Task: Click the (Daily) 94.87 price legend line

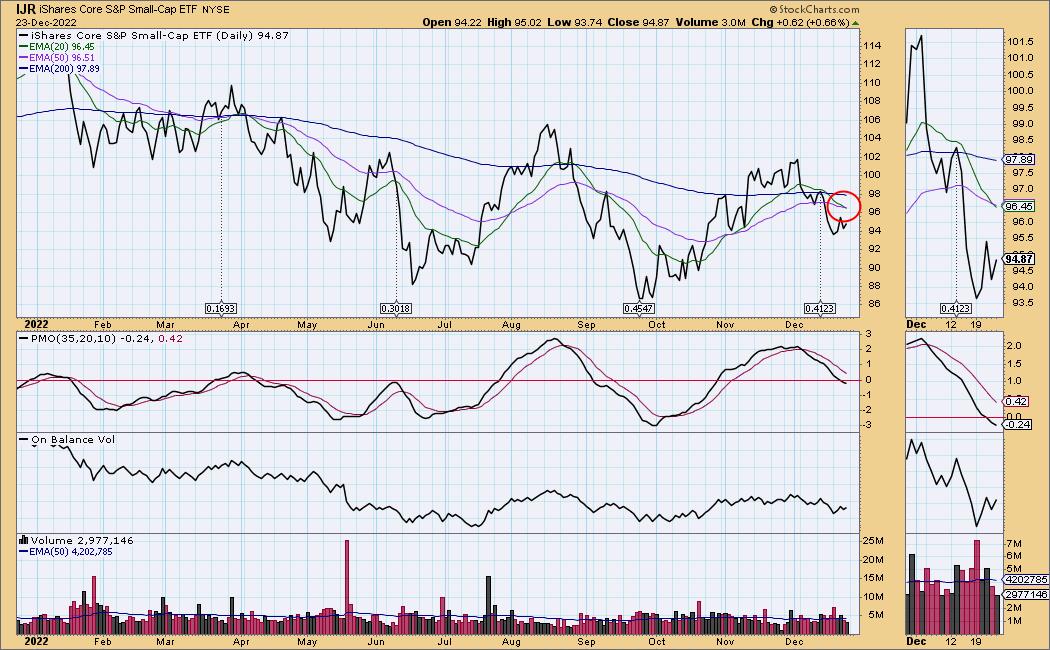Action: point(154,35)
